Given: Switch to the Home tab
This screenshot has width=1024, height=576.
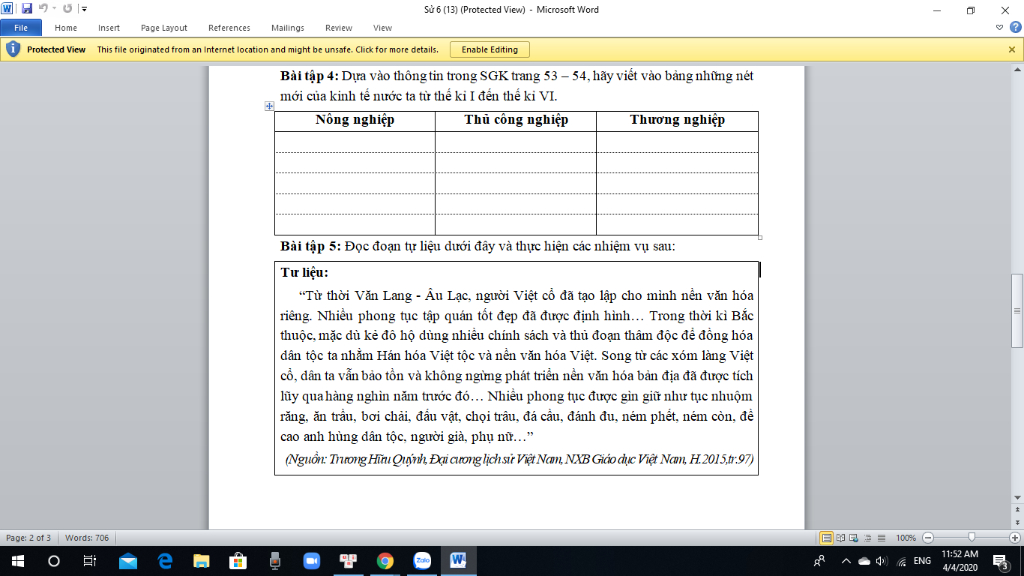Looking at the screenshot, I should [x=66, y=28].
